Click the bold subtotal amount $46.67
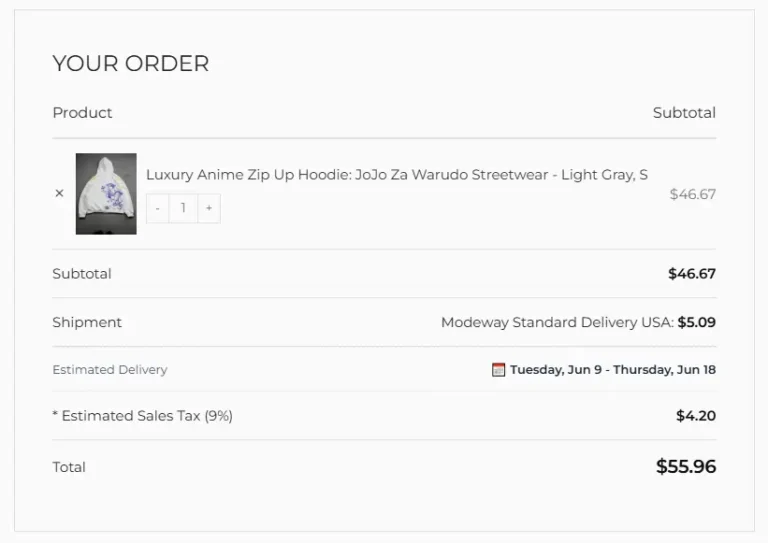 pos(692,274)
